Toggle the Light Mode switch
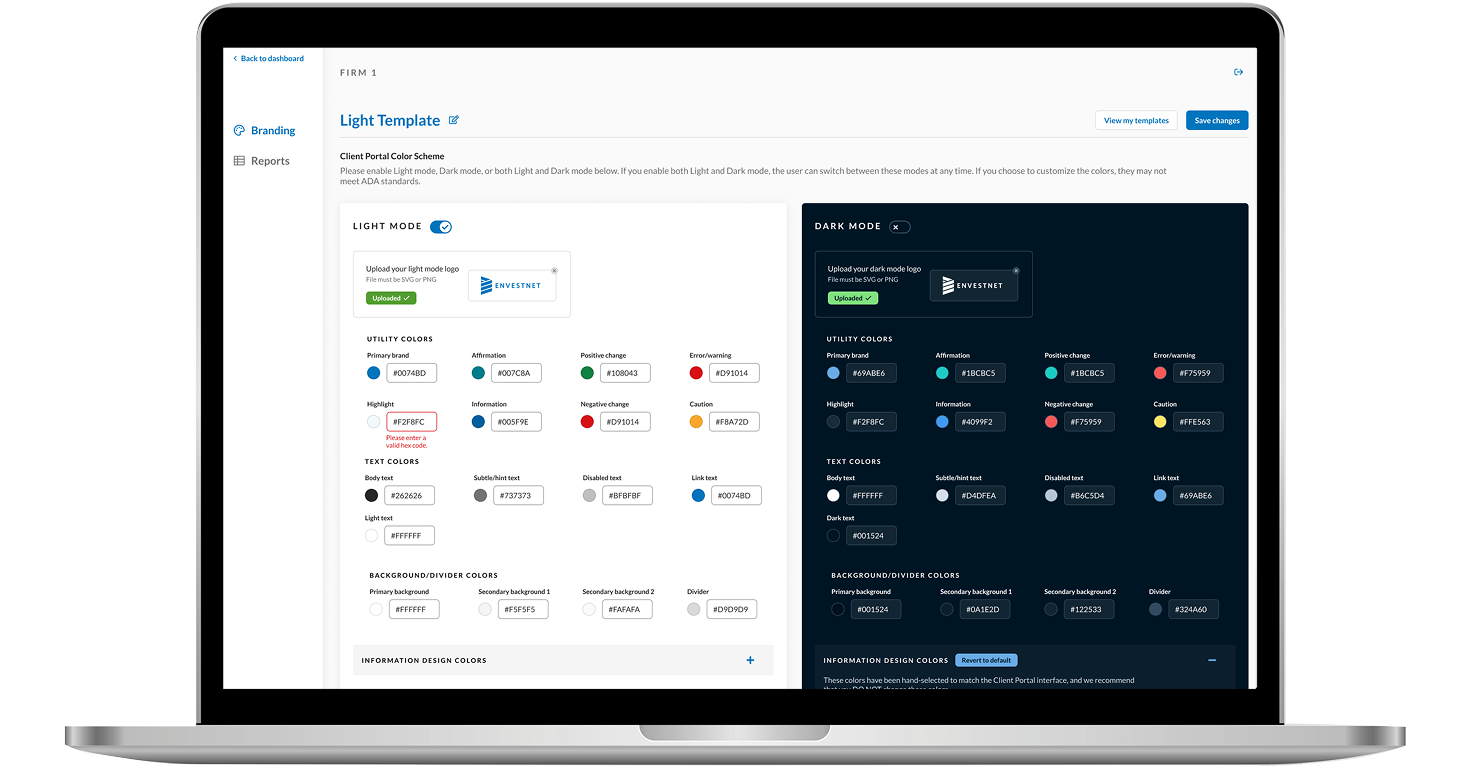 coord(441,227)
